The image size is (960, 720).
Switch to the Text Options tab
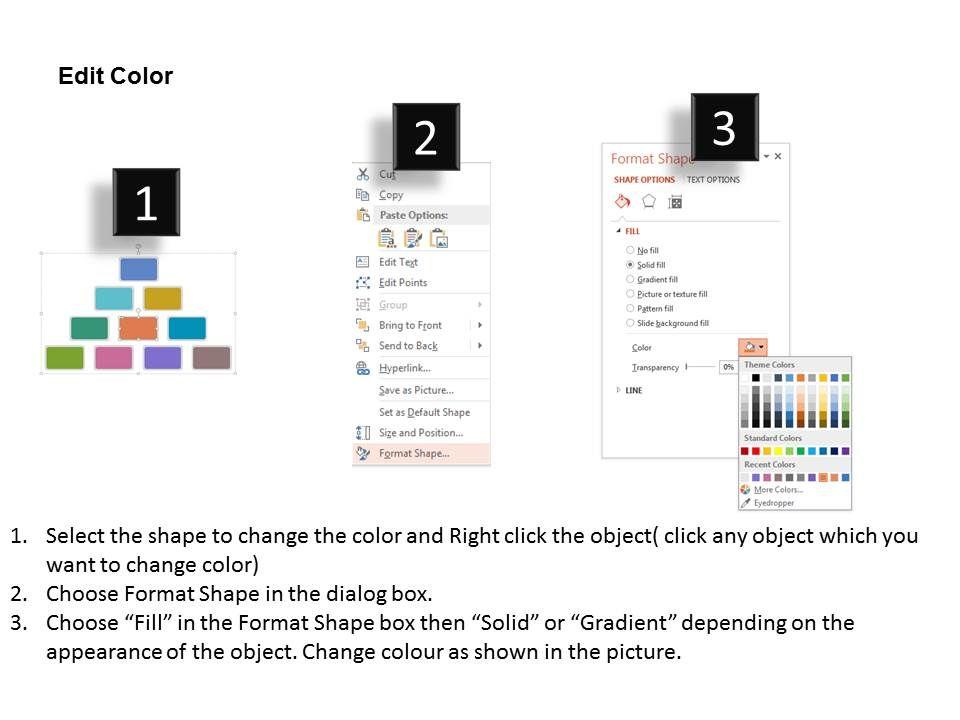(x=713, y=180)
